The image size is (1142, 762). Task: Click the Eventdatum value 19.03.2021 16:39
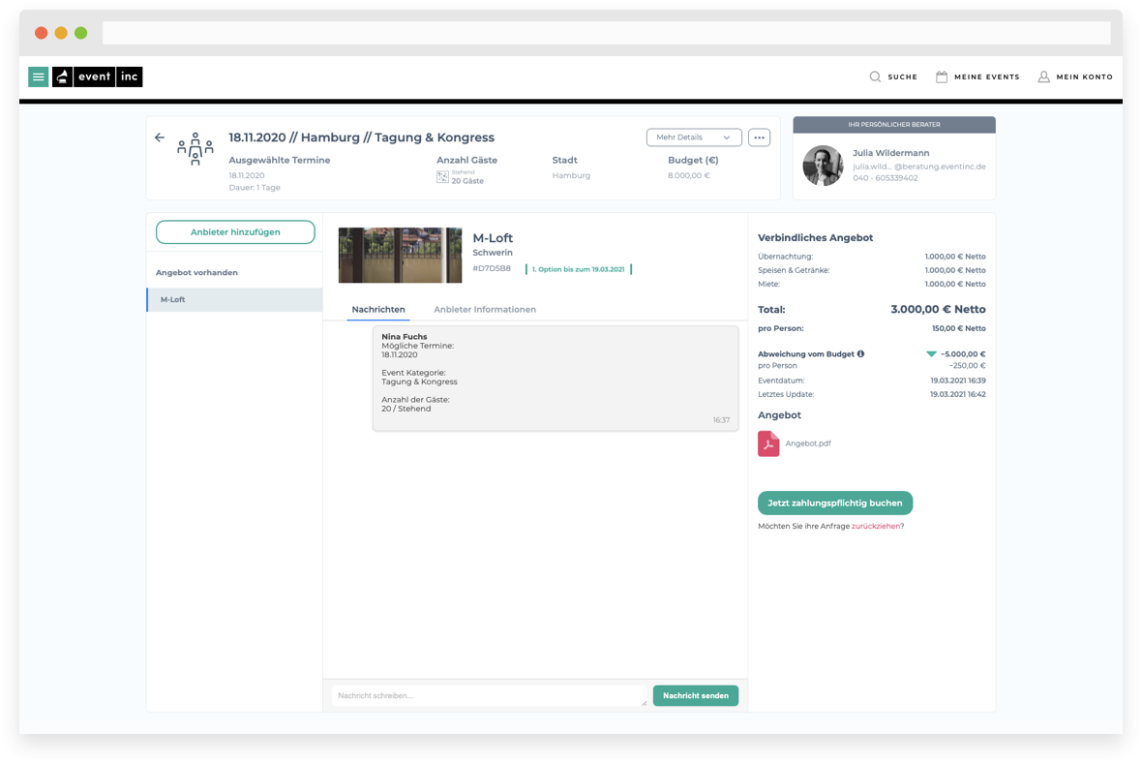(957, 380)
